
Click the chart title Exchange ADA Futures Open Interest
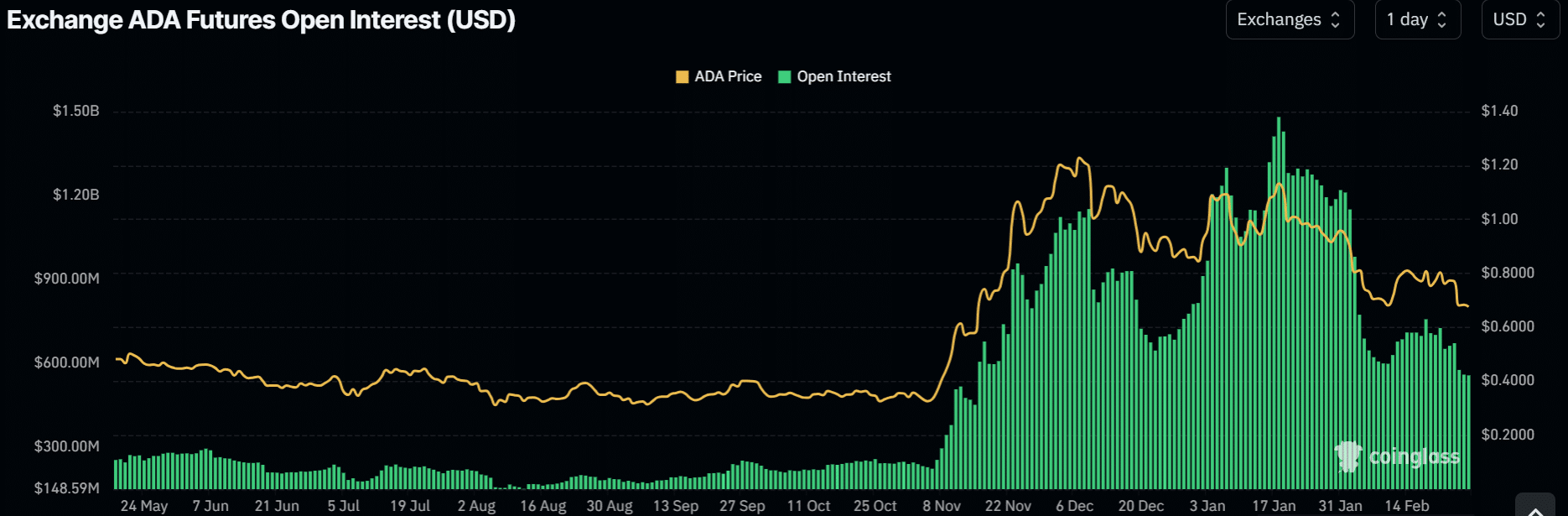pos(261,19)
